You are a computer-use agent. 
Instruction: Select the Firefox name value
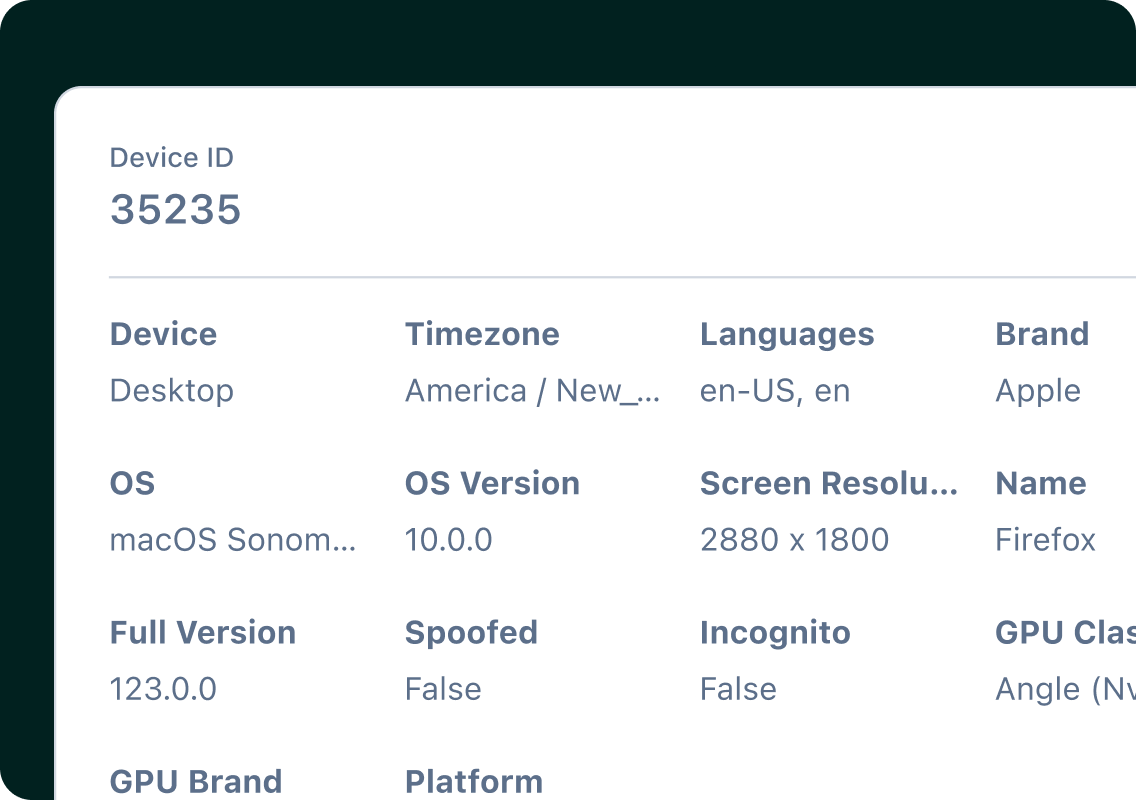(1045, 540)
